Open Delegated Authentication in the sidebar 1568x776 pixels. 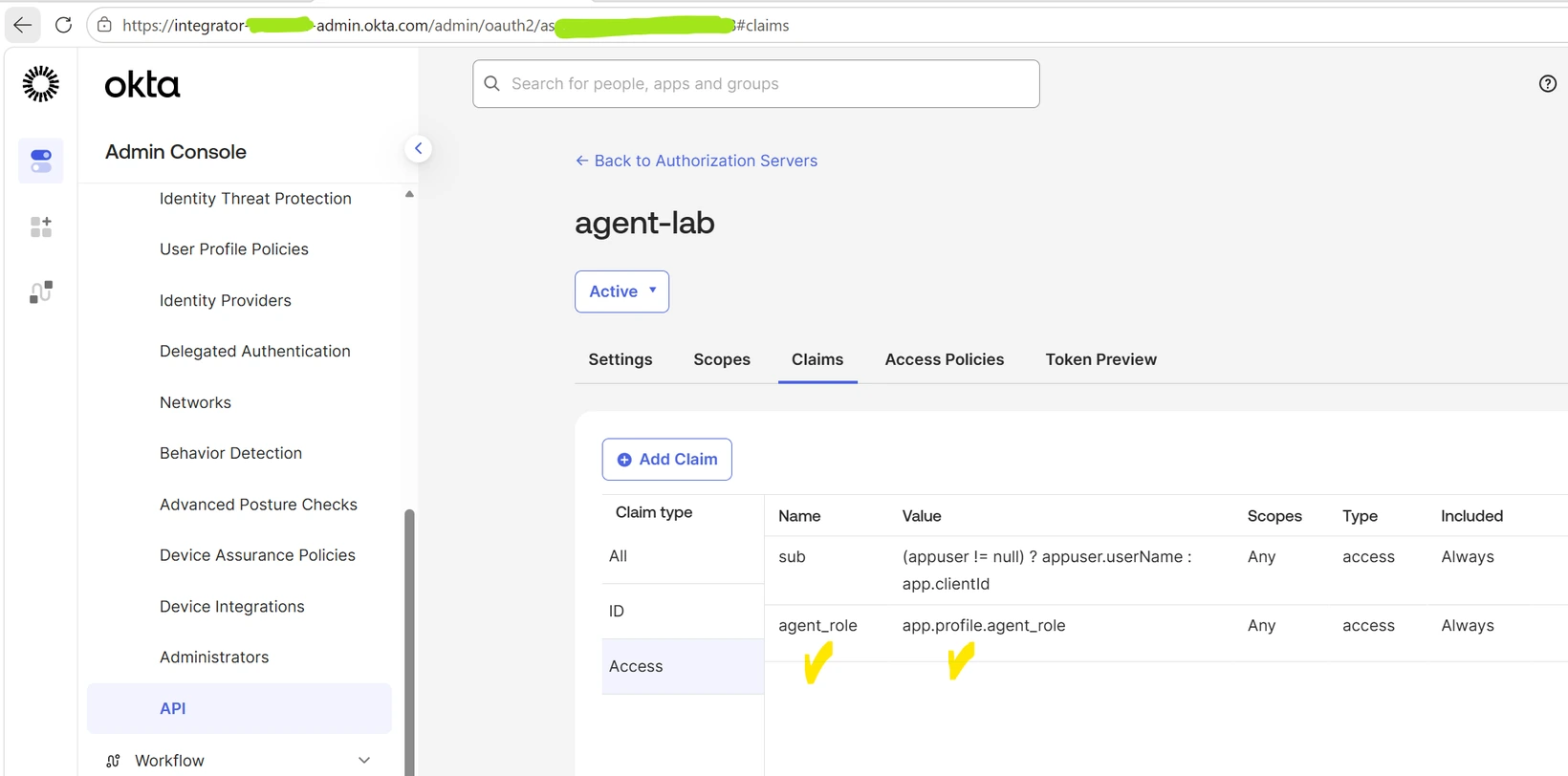(x=255, y=352)
